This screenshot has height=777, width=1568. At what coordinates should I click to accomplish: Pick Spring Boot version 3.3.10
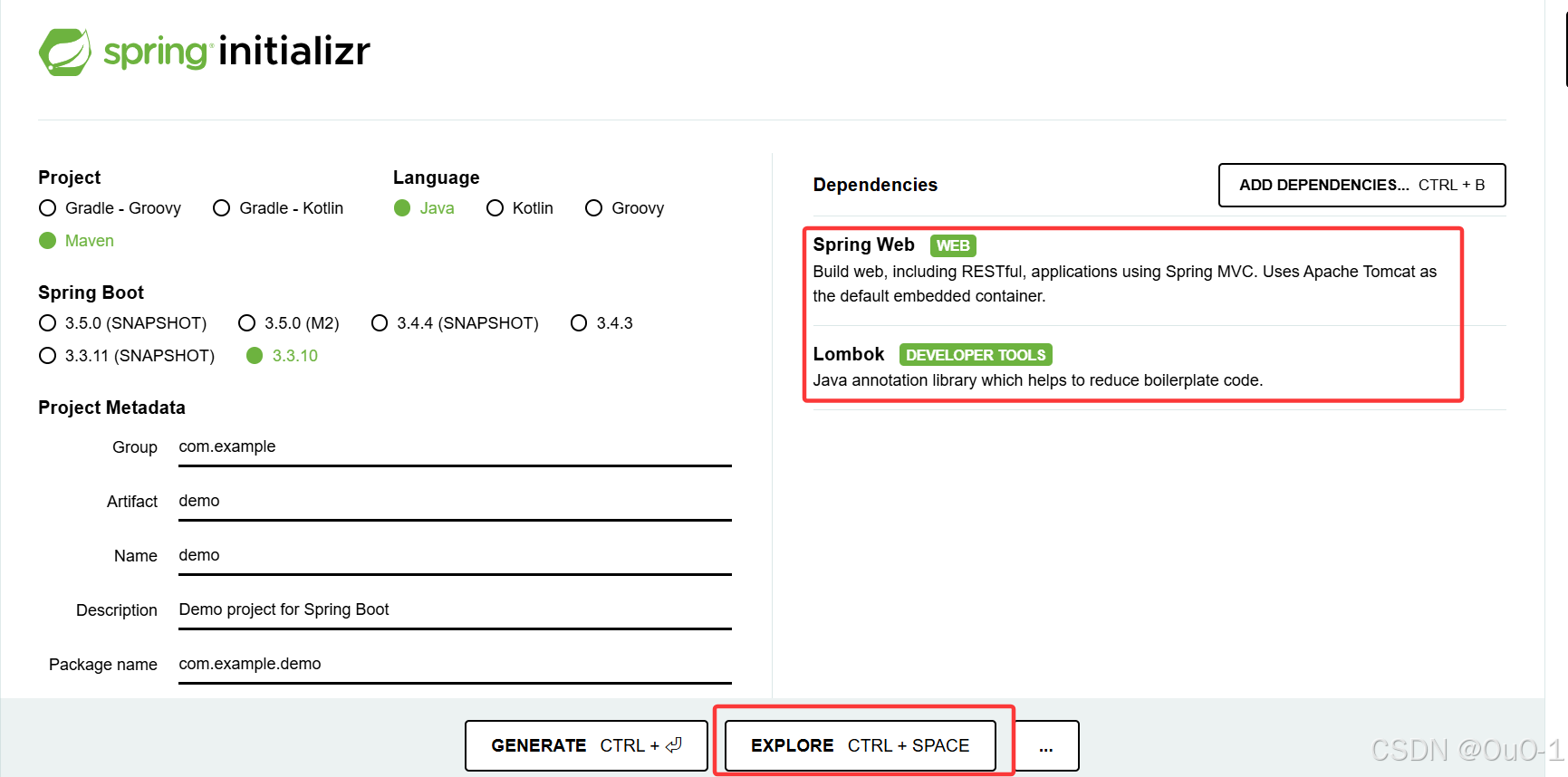coord(283,356)
